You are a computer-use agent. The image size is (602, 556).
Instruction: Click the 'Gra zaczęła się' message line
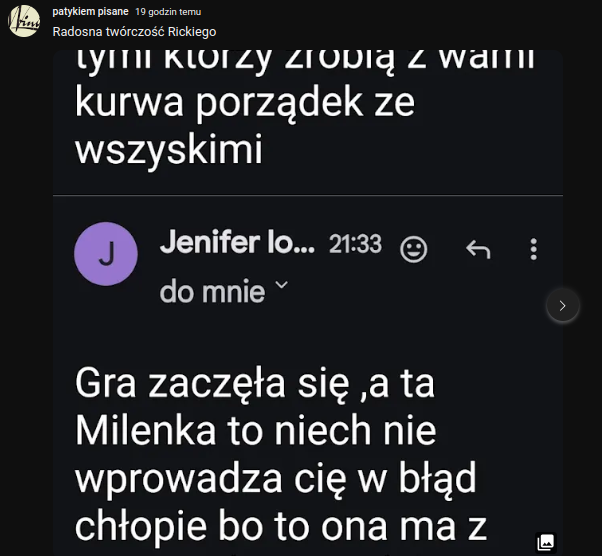pyautogui.click(x=255, y=386)
